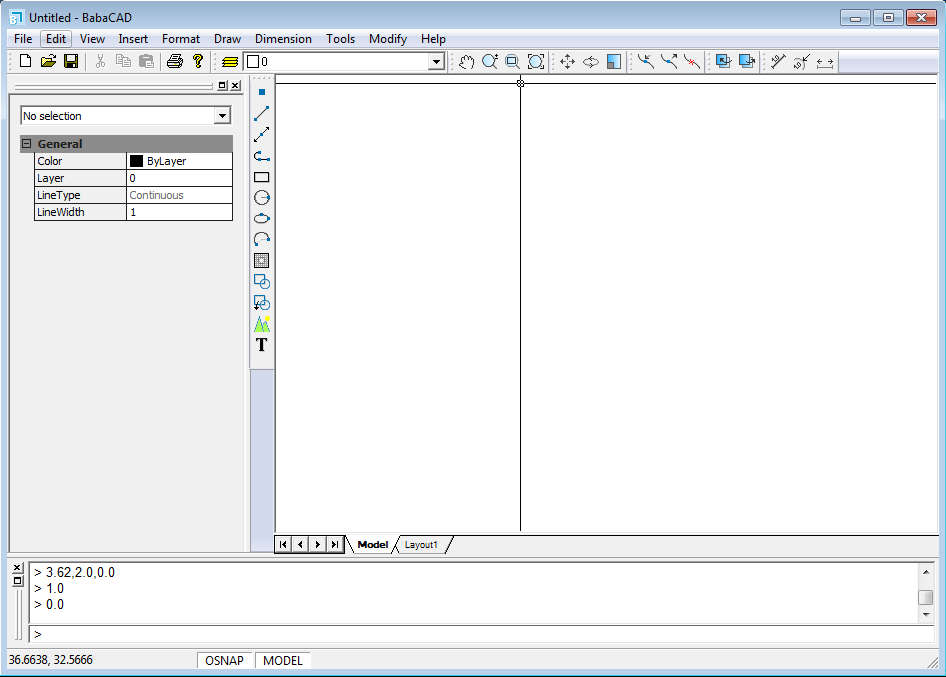Collapse the General properties section
The height and width of the screenshot is (677, 946).
pyautogui.click(x=26, y=144)
